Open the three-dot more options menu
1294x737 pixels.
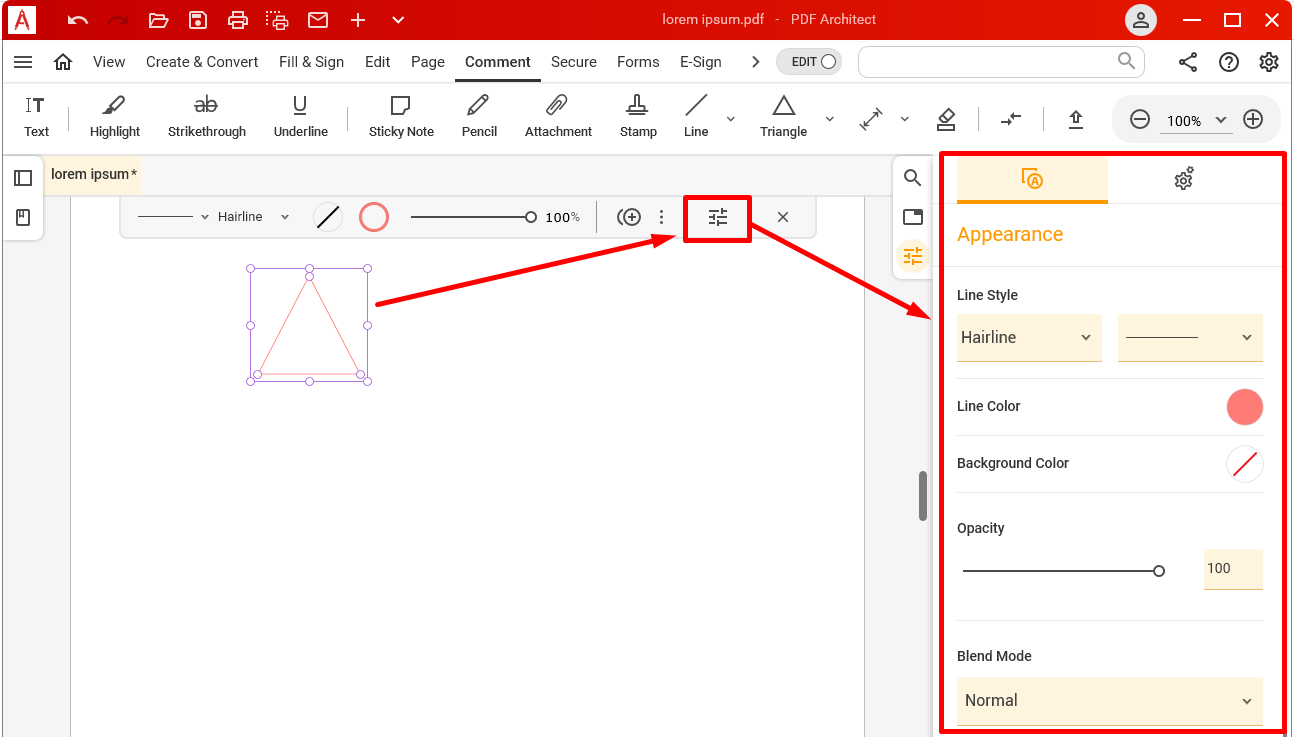661,217
